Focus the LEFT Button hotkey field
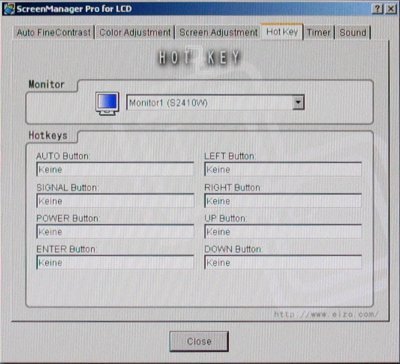400x364 pixels. pyautogui.click(x=283, y=169)
